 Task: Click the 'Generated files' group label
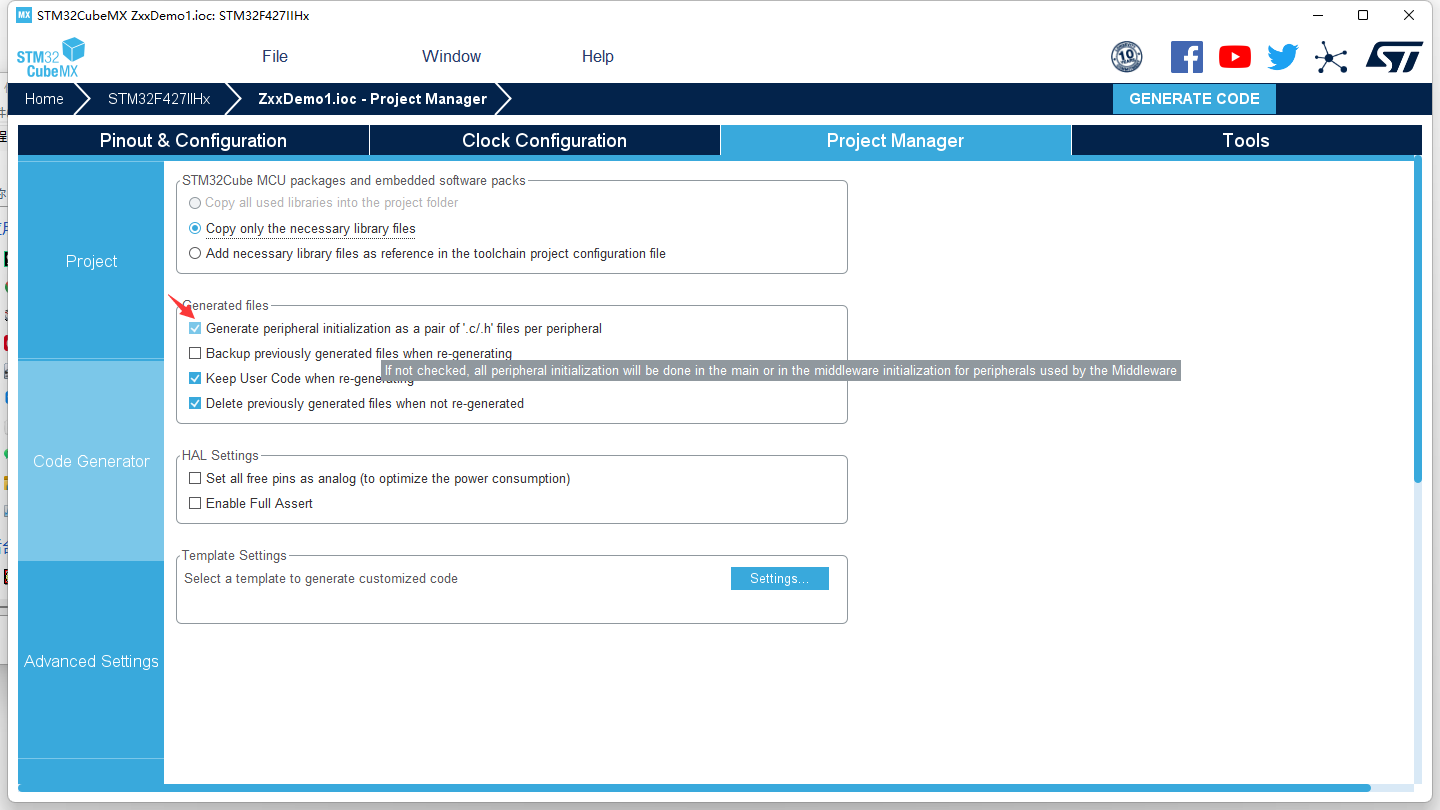(x=225, y=305)
